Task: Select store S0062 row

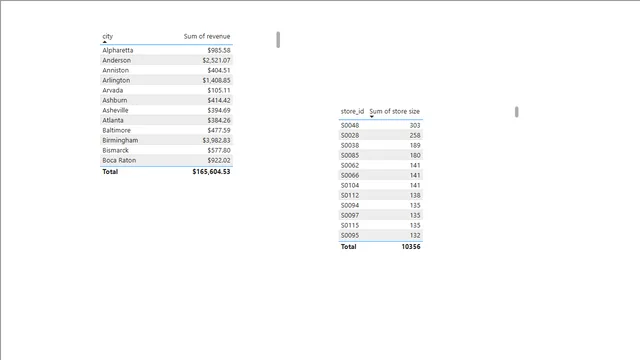Action: [x=380, y=165]
